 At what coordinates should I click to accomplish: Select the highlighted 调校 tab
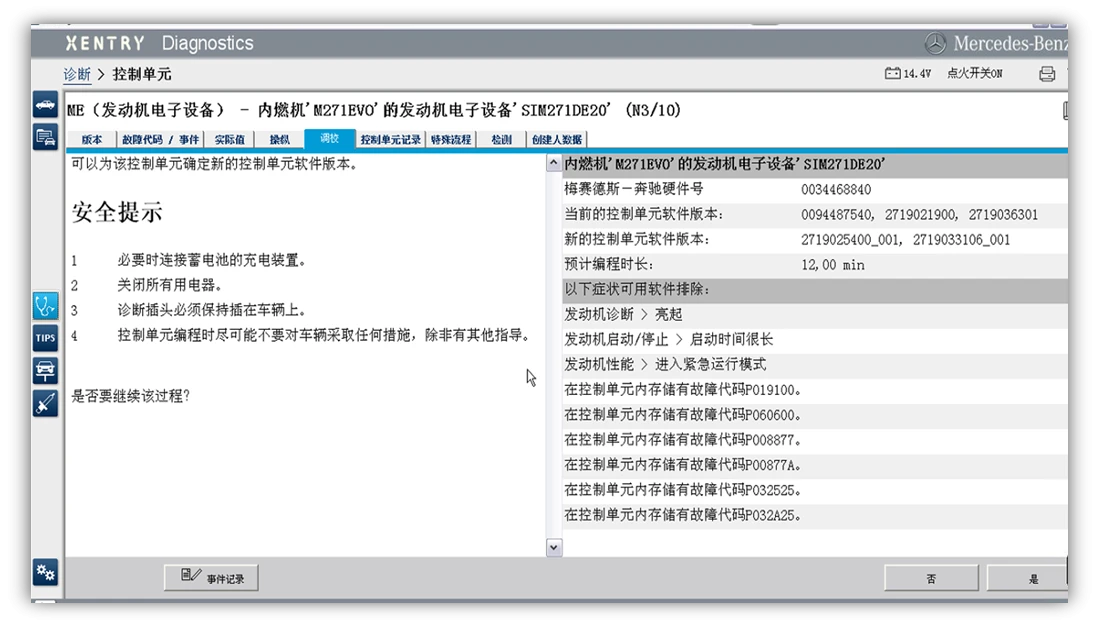[329, 139]
